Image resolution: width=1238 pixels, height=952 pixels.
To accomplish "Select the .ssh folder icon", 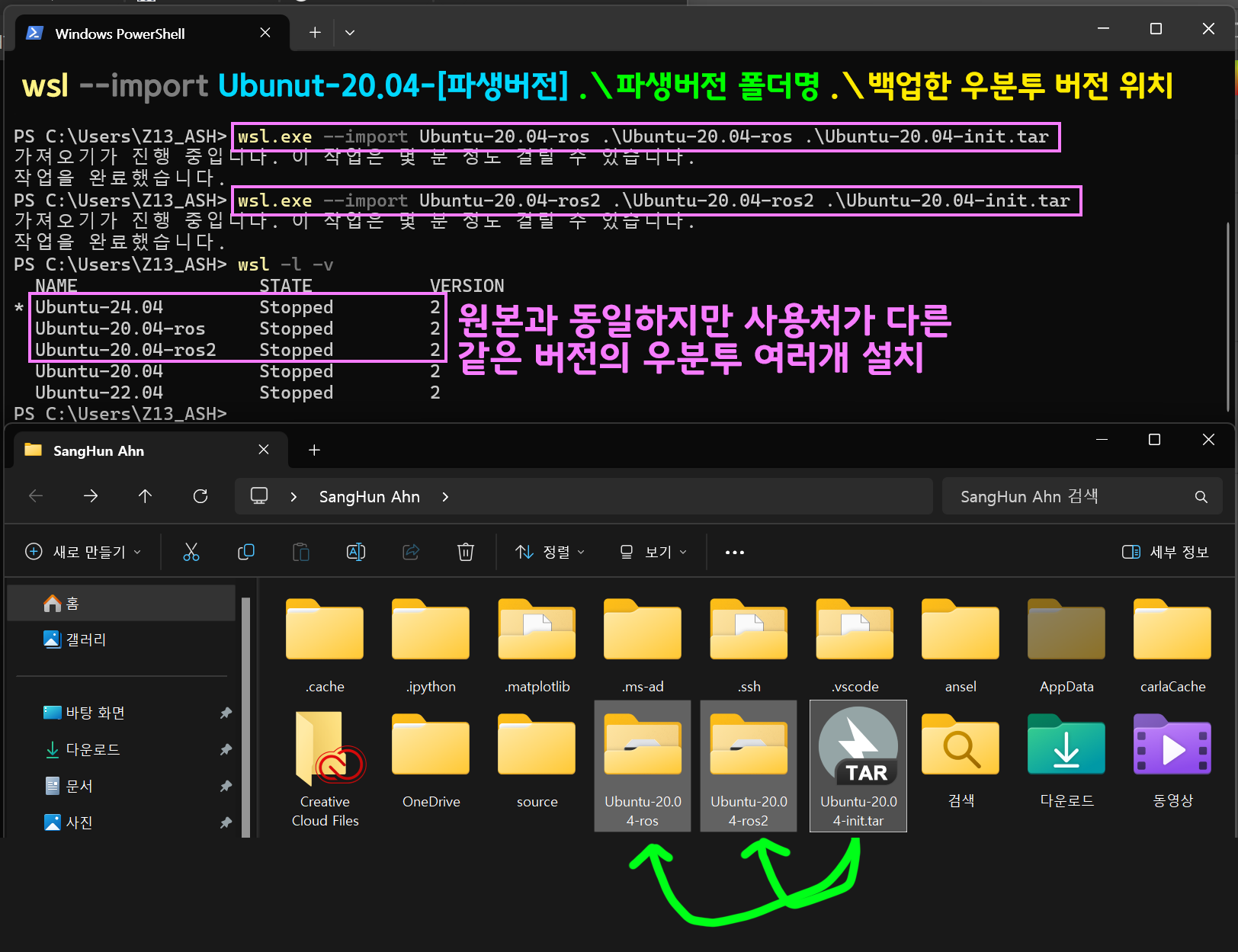I will point(749,630).
